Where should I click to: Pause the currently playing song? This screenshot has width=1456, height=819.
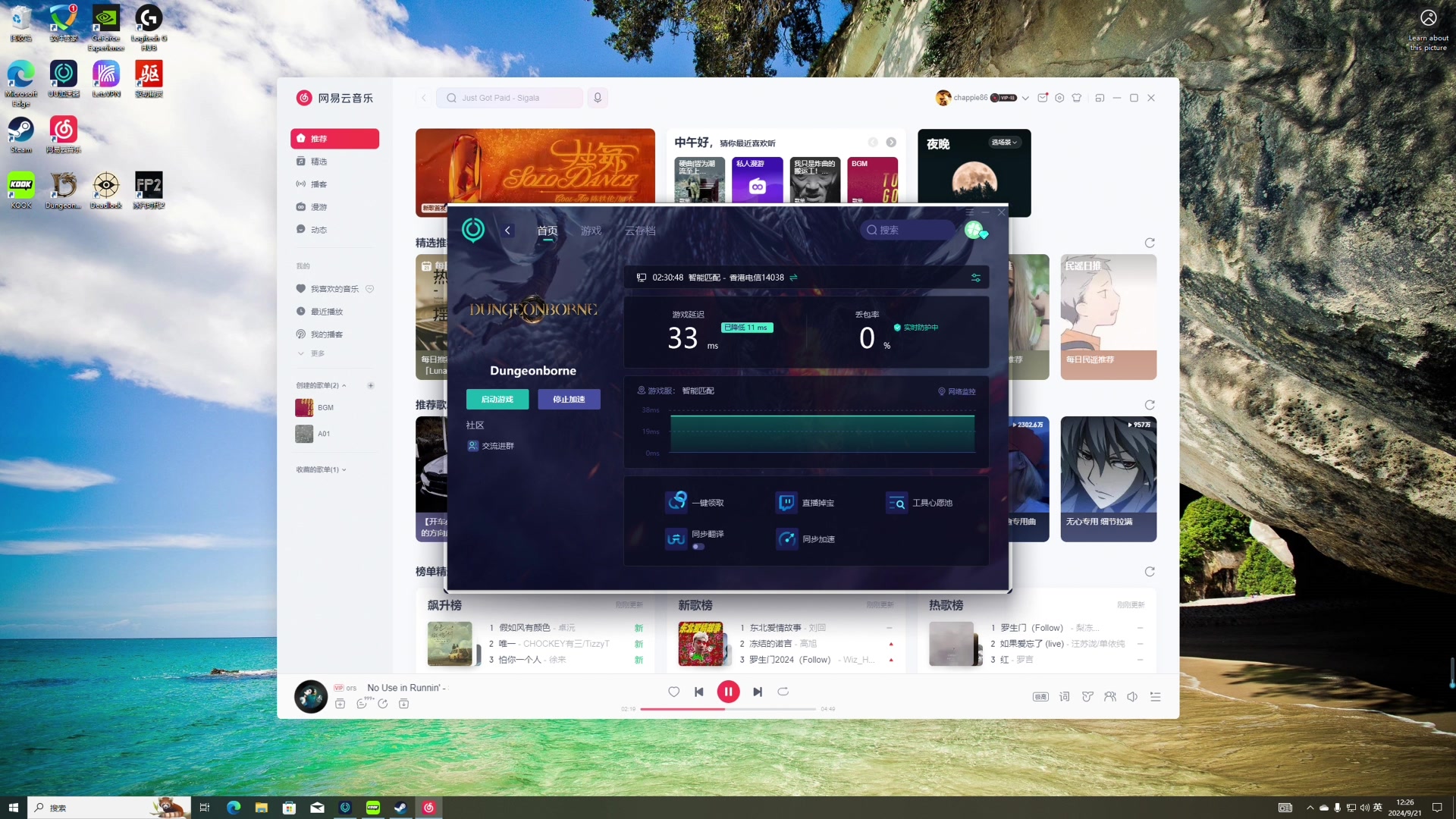[x=728, y=692]
